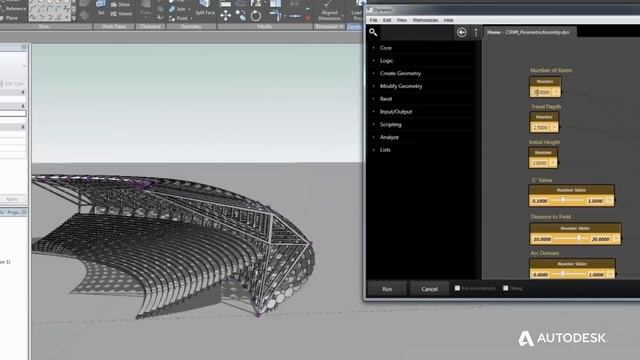Toggle the Run Automatically checkbox
Viewport: 640px width, 360px height.
[457, 288]
